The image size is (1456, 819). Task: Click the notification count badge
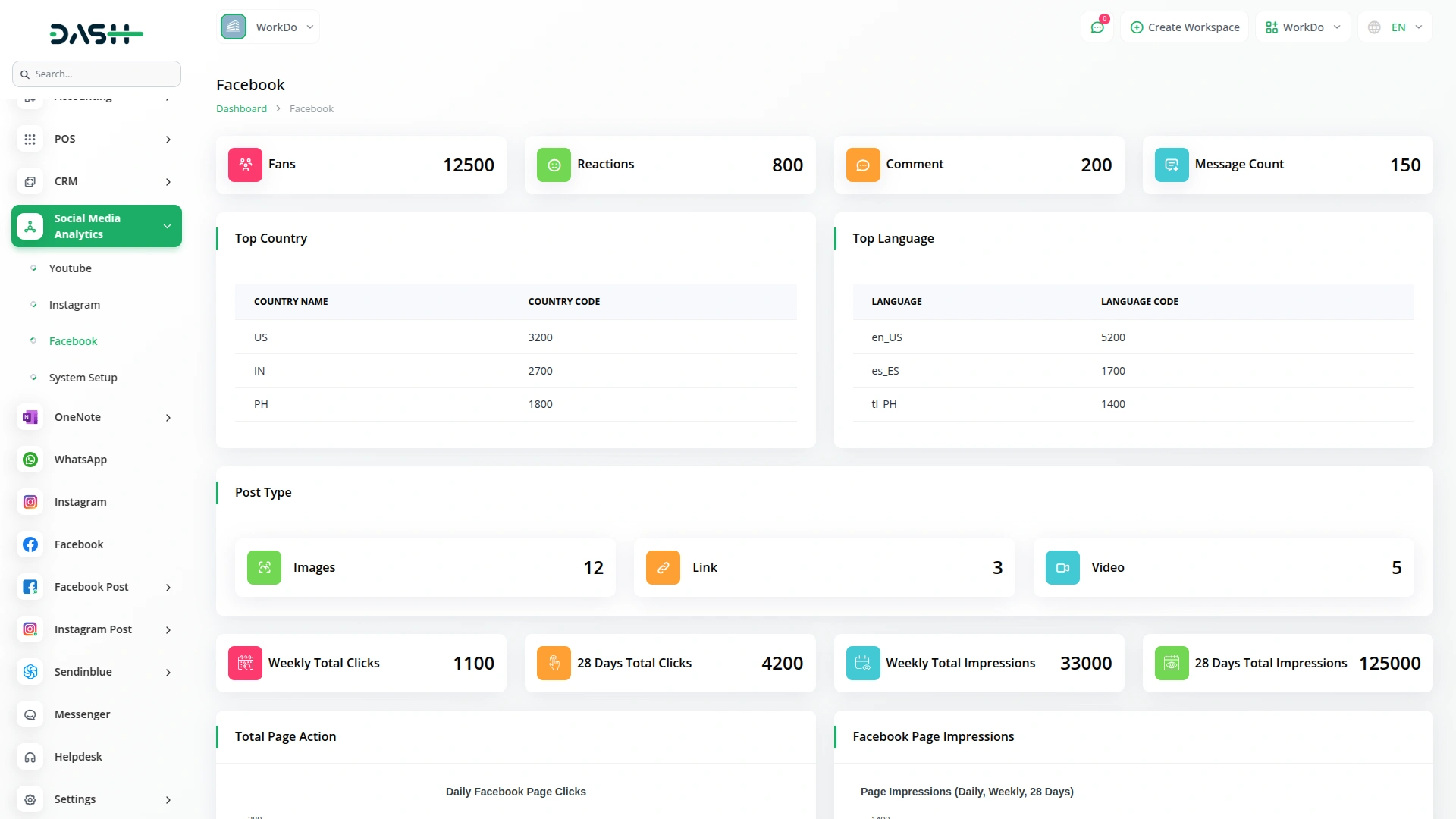click(x=1105, y=17)
